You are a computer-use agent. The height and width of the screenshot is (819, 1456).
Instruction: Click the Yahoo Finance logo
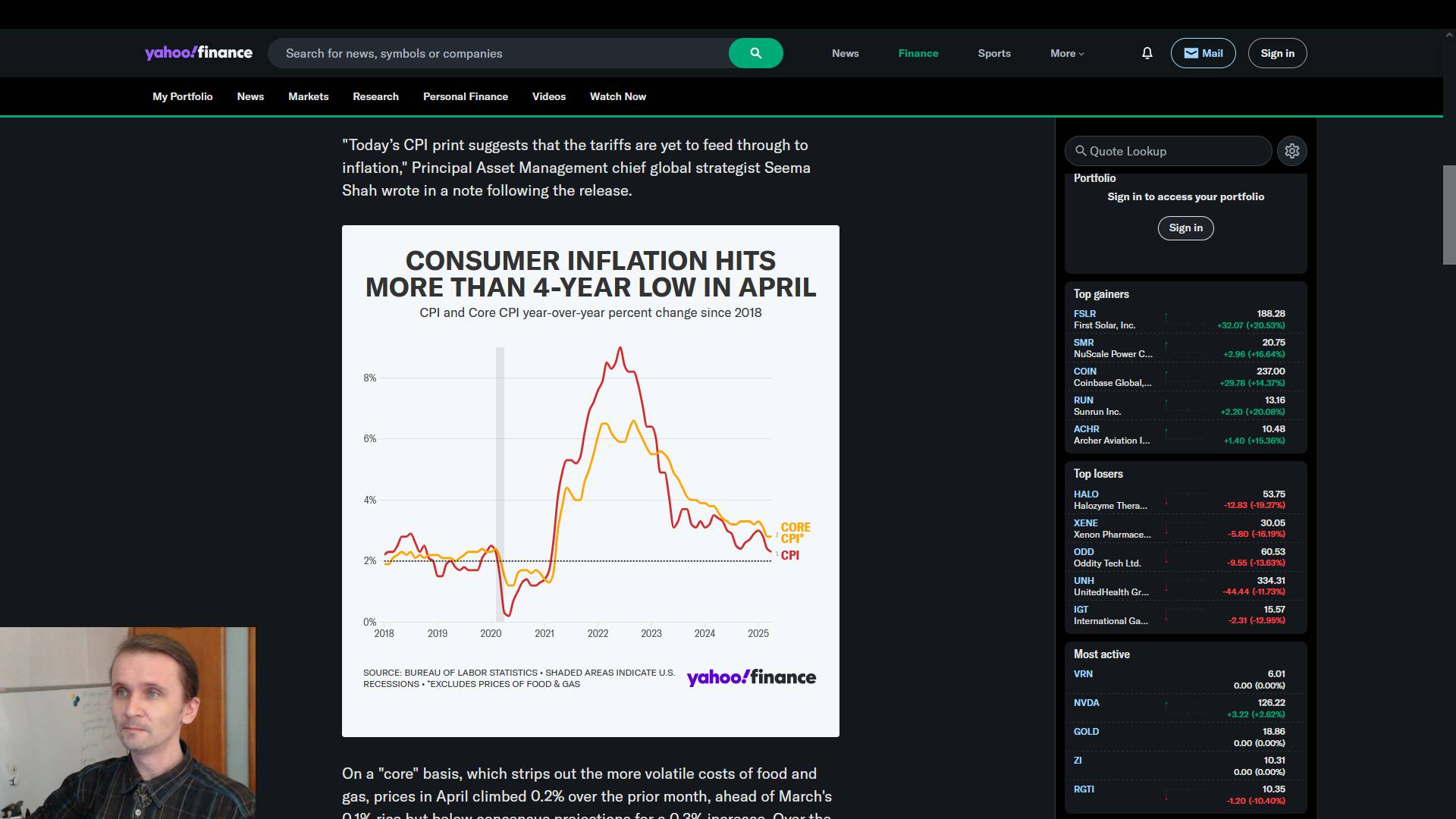199,53
